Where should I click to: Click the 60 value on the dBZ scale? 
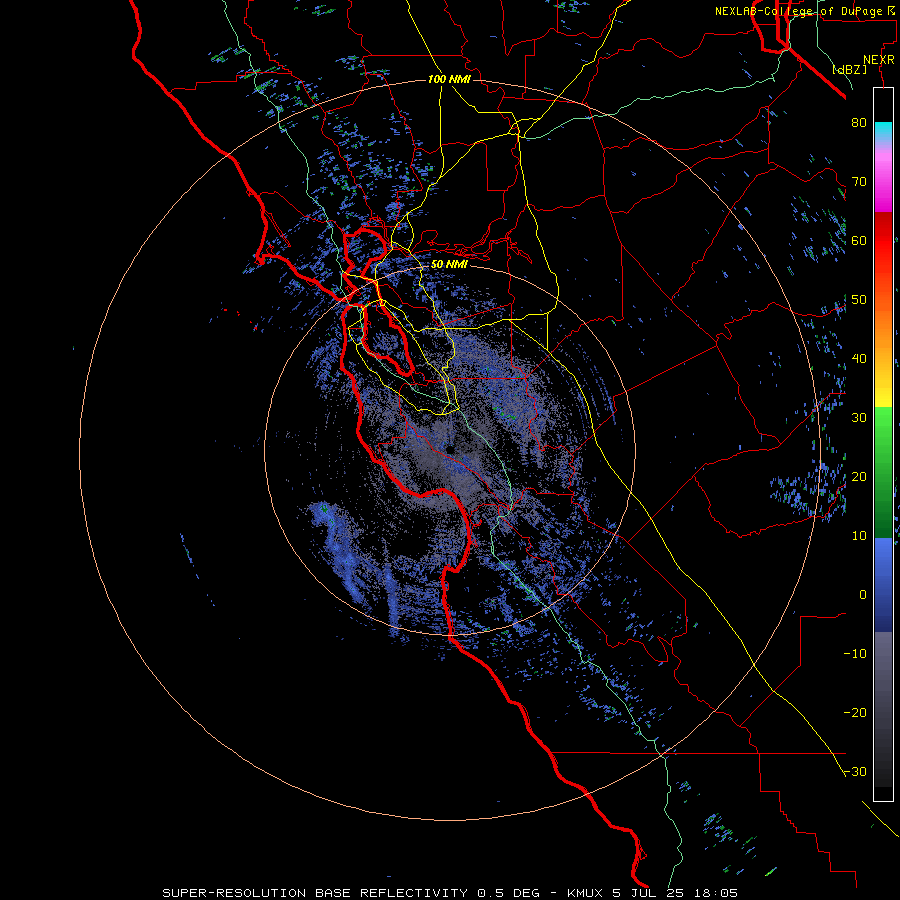click(859, 241)
